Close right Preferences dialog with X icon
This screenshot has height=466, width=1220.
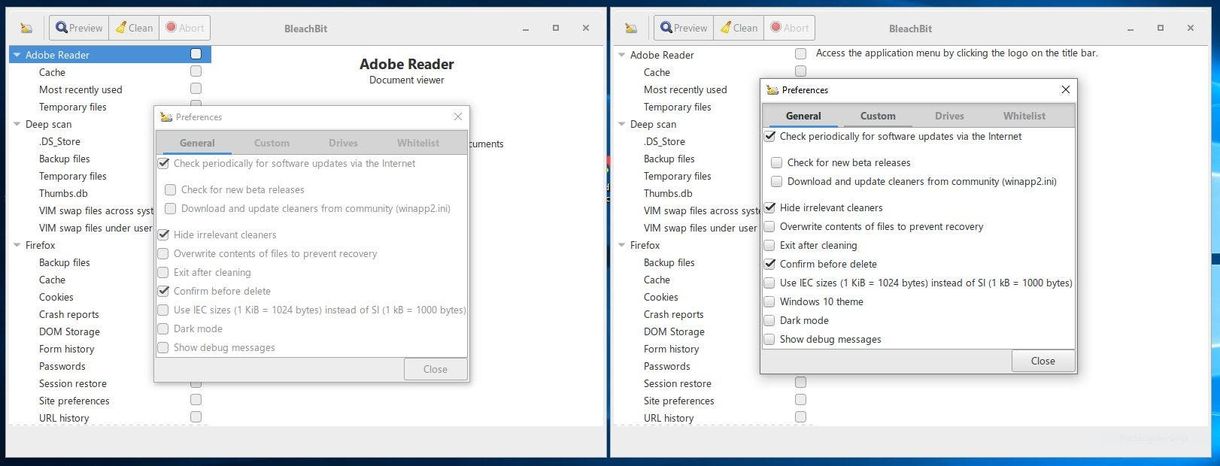1065,90
